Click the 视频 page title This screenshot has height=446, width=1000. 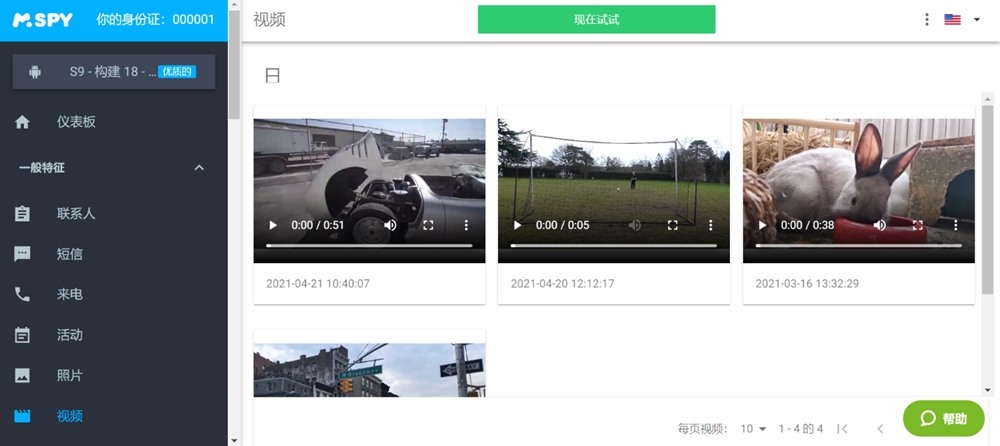[269, 20]
